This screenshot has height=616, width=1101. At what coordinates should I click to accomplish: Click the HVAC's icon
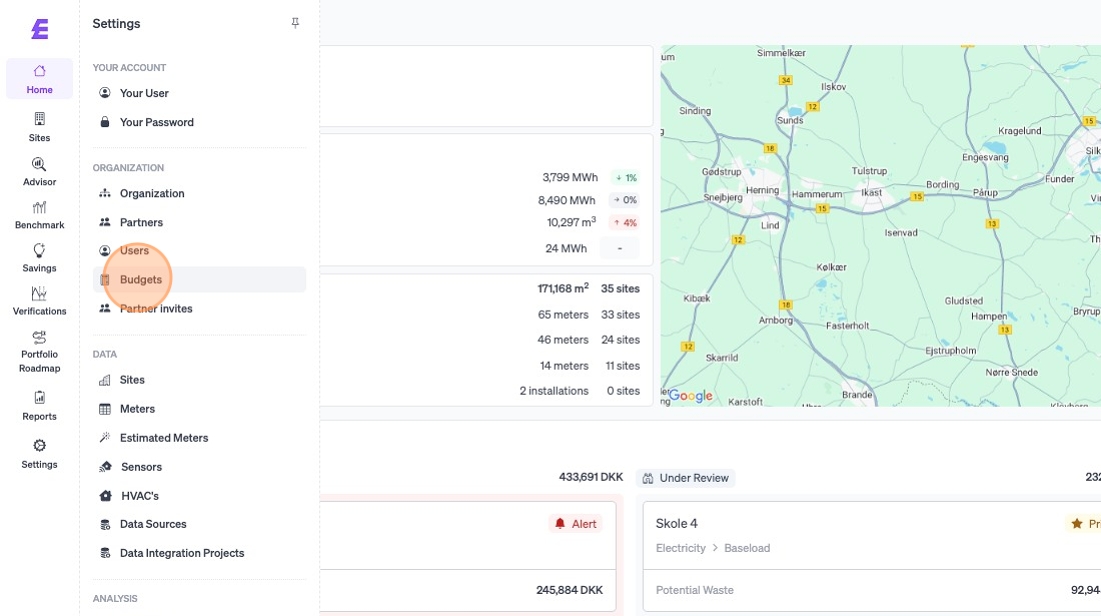click(x=105, y=495)
